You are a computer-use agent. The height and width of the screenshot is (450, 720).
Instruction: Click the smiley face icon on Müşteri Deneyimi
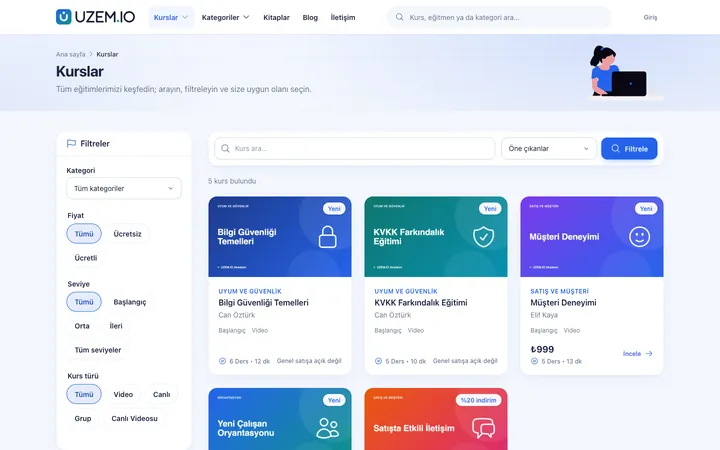tap(639, 237)
